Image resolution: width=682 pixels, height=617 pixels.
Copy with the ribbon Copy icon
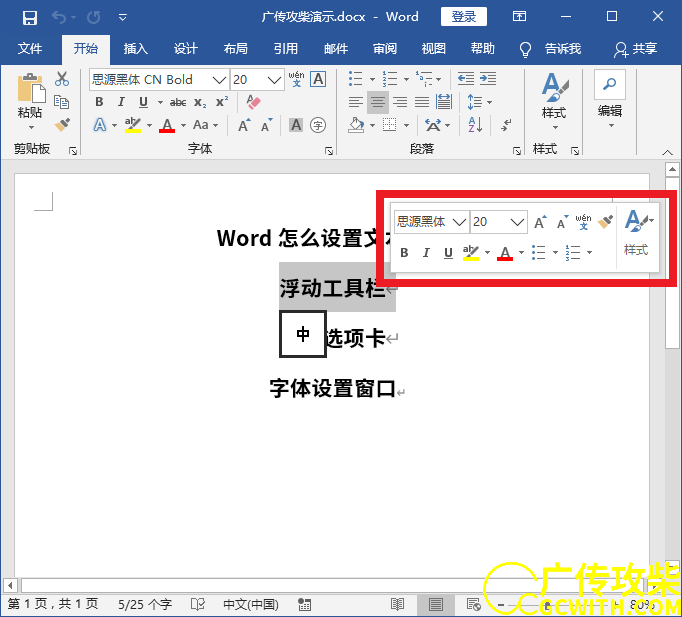[61, 102]
